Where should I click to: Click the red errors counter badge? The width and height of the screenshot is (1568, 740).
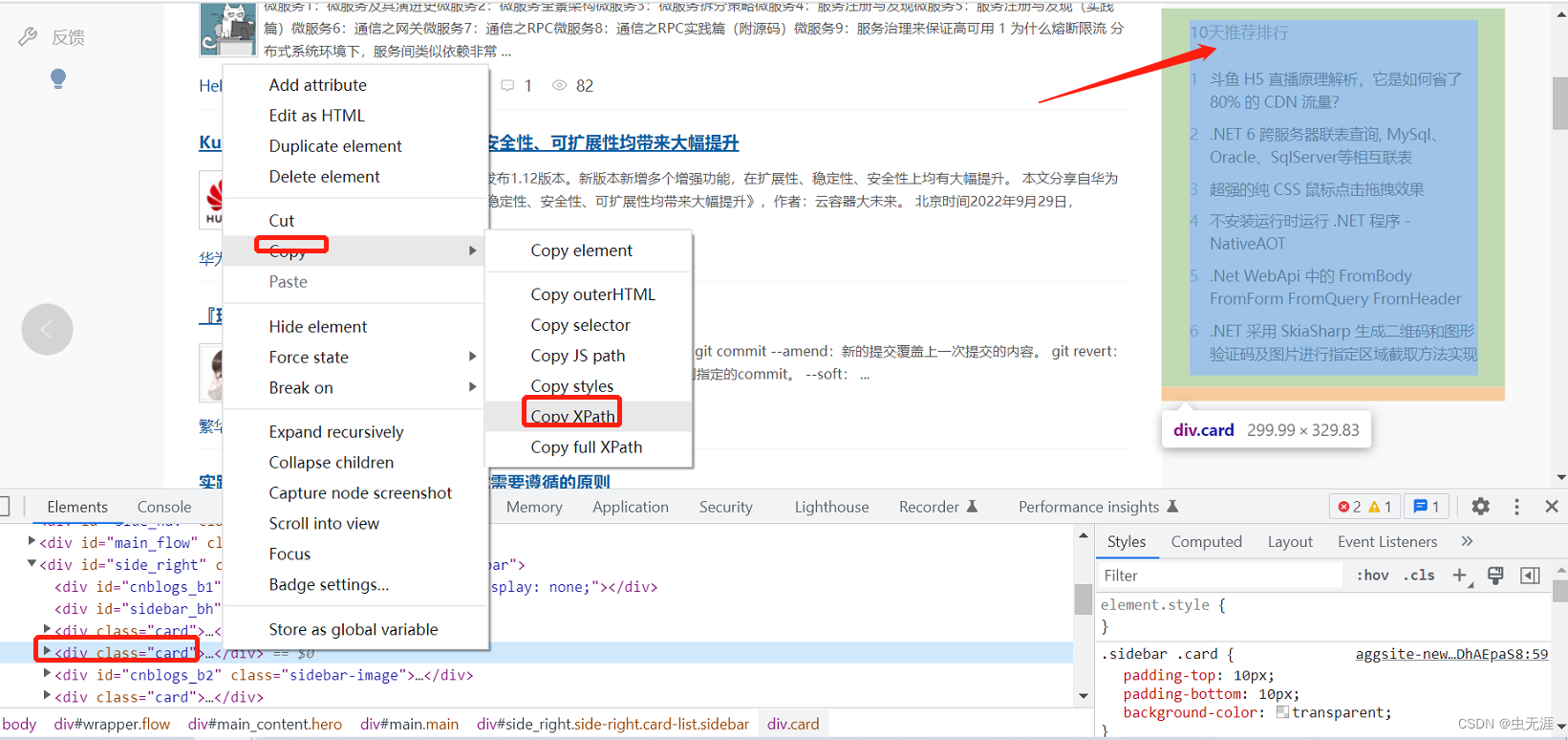[1349, 507]
